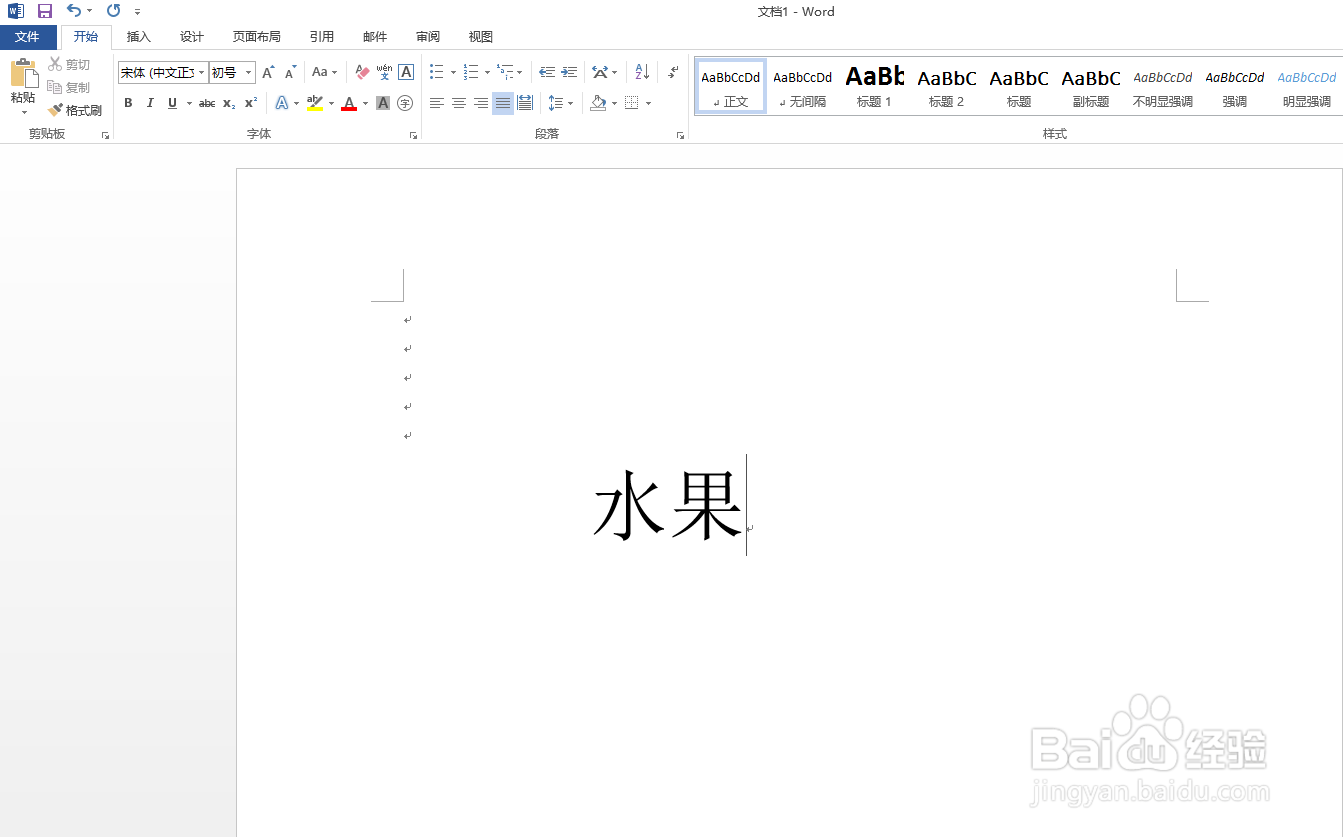The image size is (1343, 837).
Task: Apply the yellow text highlight color
Action: (x=316, y=103)
